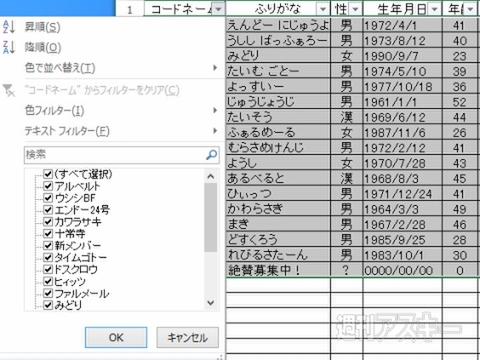Open 年齢 column filter dropdown
Image resolution: width=480 pixels, height=360 pixels.
click(470, 9)
